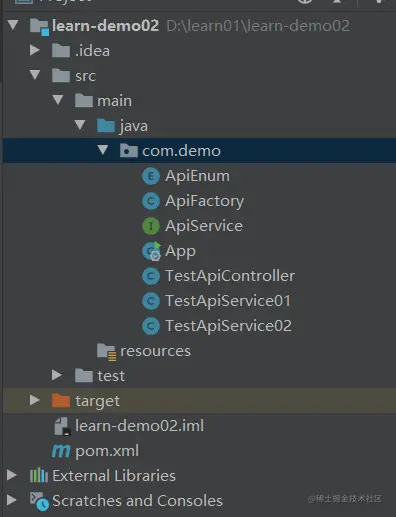Select the TestApiService02 class
The height and width of the screenshot is (517, 396).
(228, 326)
